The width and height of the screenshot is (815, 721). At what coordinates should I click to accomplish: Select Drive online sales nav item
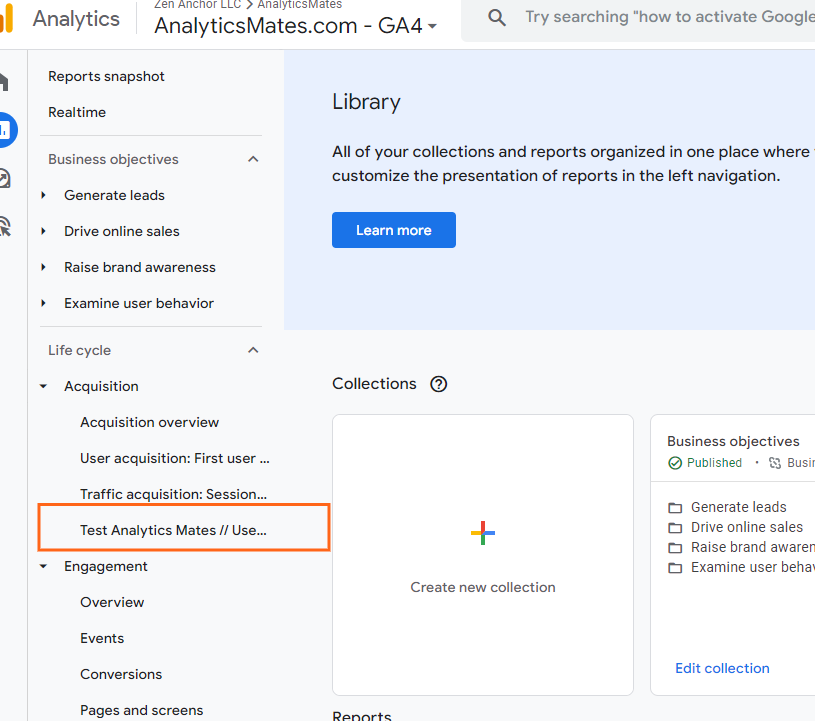[122, 231]
